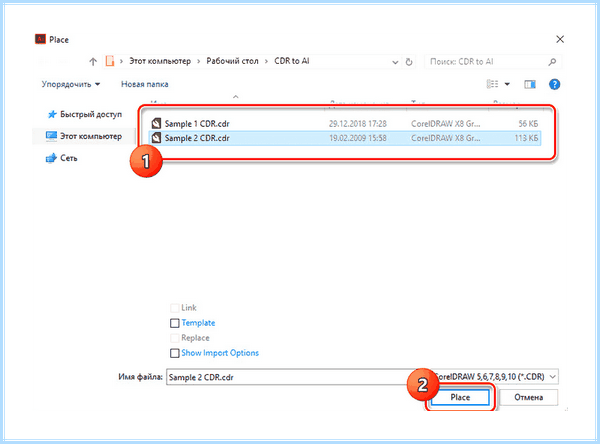Select Sample 2 CDR.cdr file name
The image size is (600, 444).
197,138
